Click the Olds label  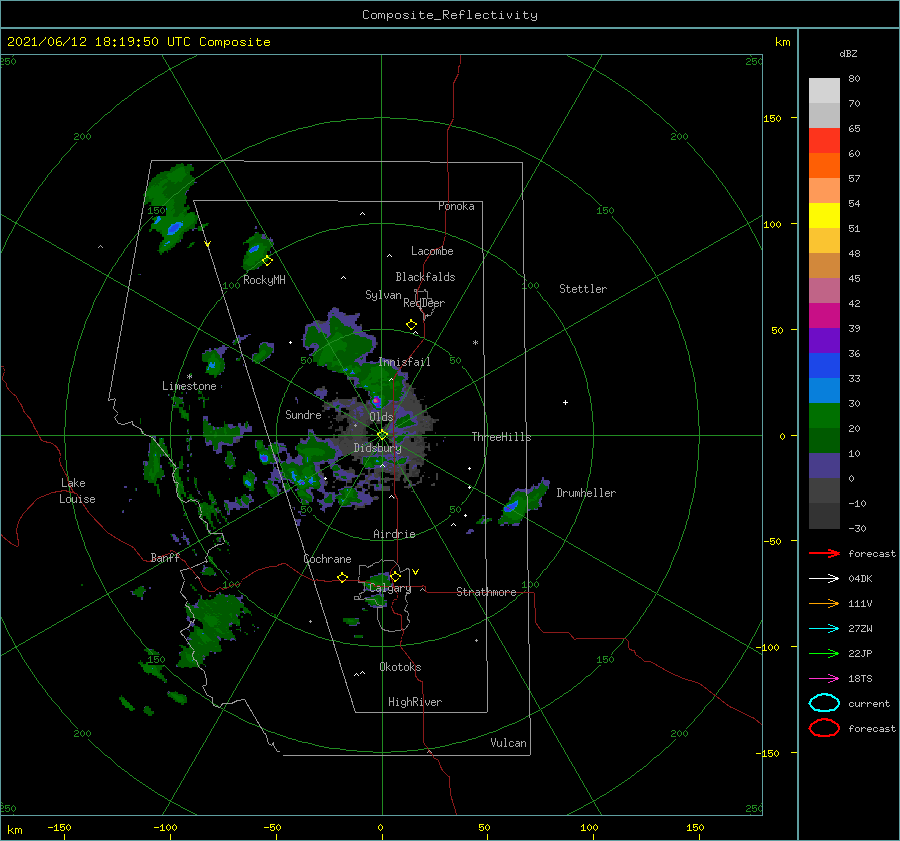381,417
